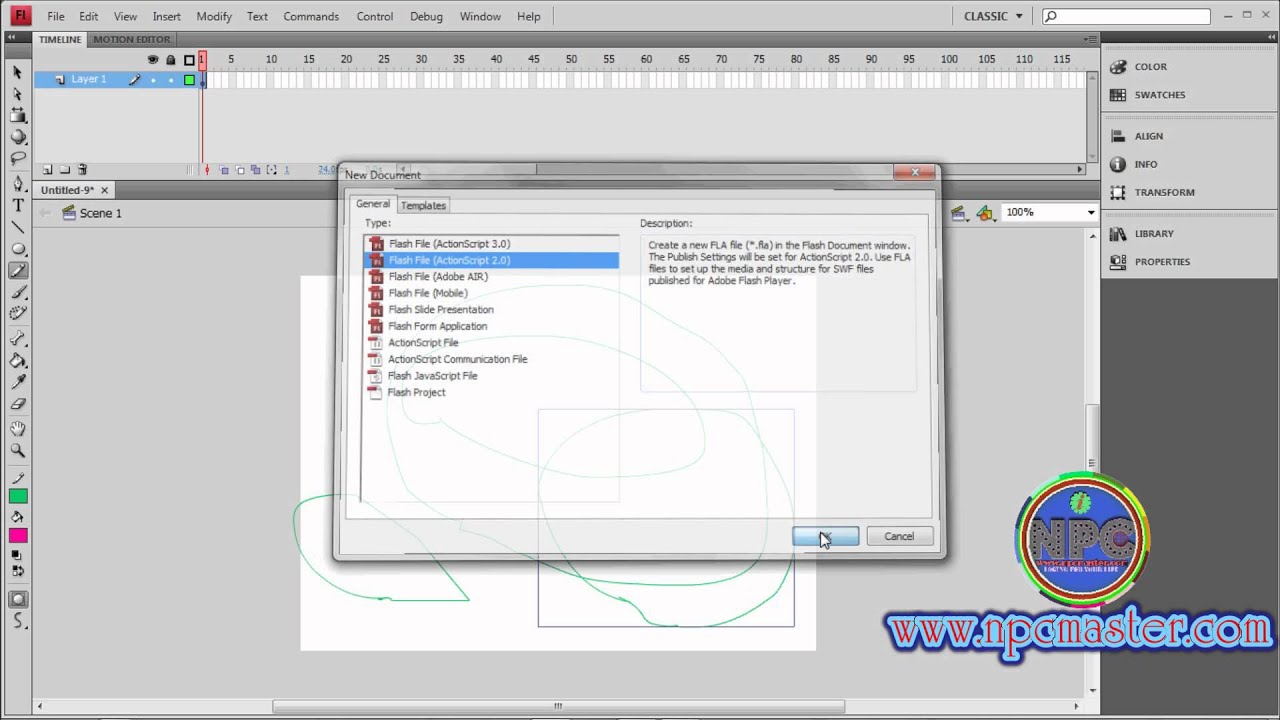The width and height of the screenshot is (1280, 720).
Task: Open the Align panel
Action: [1148, 136]
